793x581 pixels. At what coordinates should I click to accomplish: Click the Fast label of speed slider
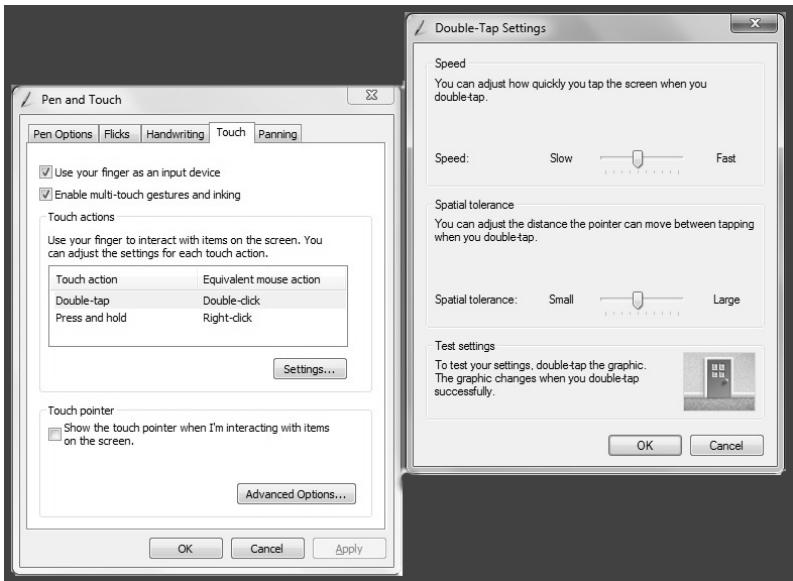tap(726, 158)
